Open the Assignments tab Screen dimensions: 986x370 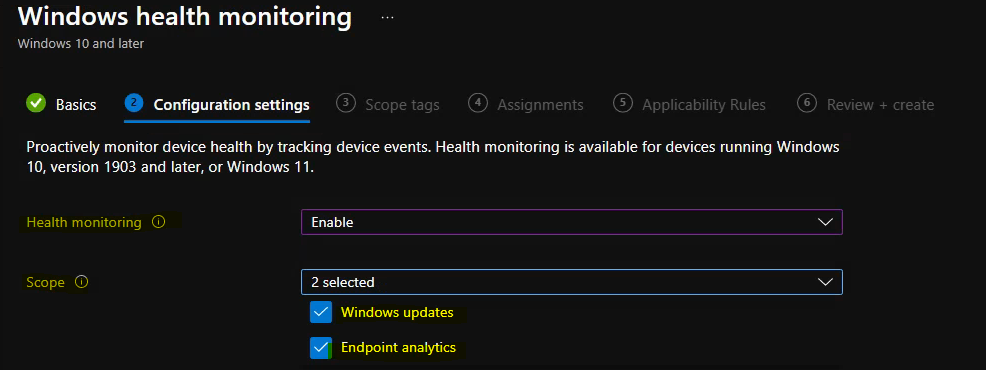[x=540, y=104]
